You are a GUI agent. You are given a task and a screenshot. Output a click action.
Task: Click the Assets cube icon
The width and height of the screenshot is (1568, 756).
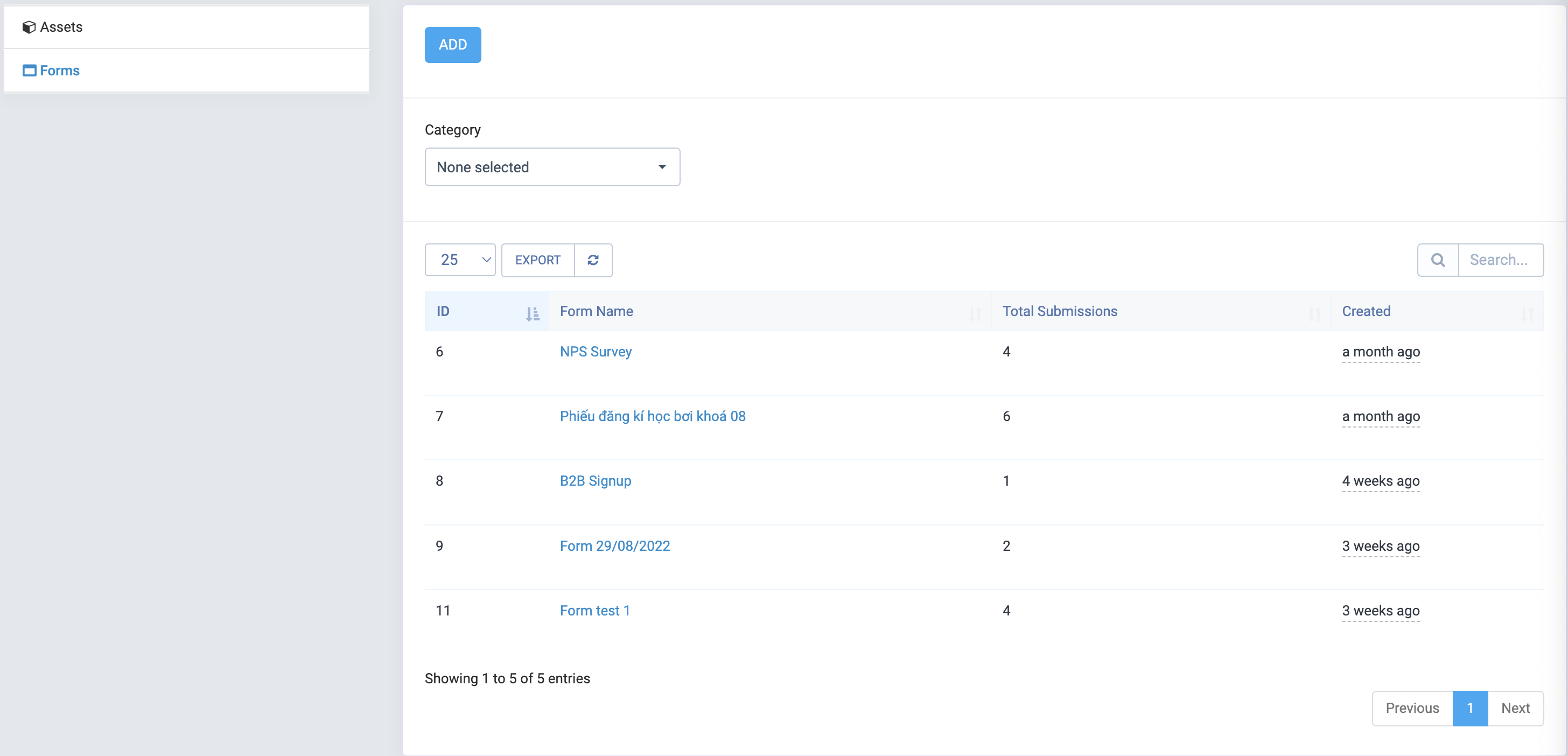coord(29,27)
